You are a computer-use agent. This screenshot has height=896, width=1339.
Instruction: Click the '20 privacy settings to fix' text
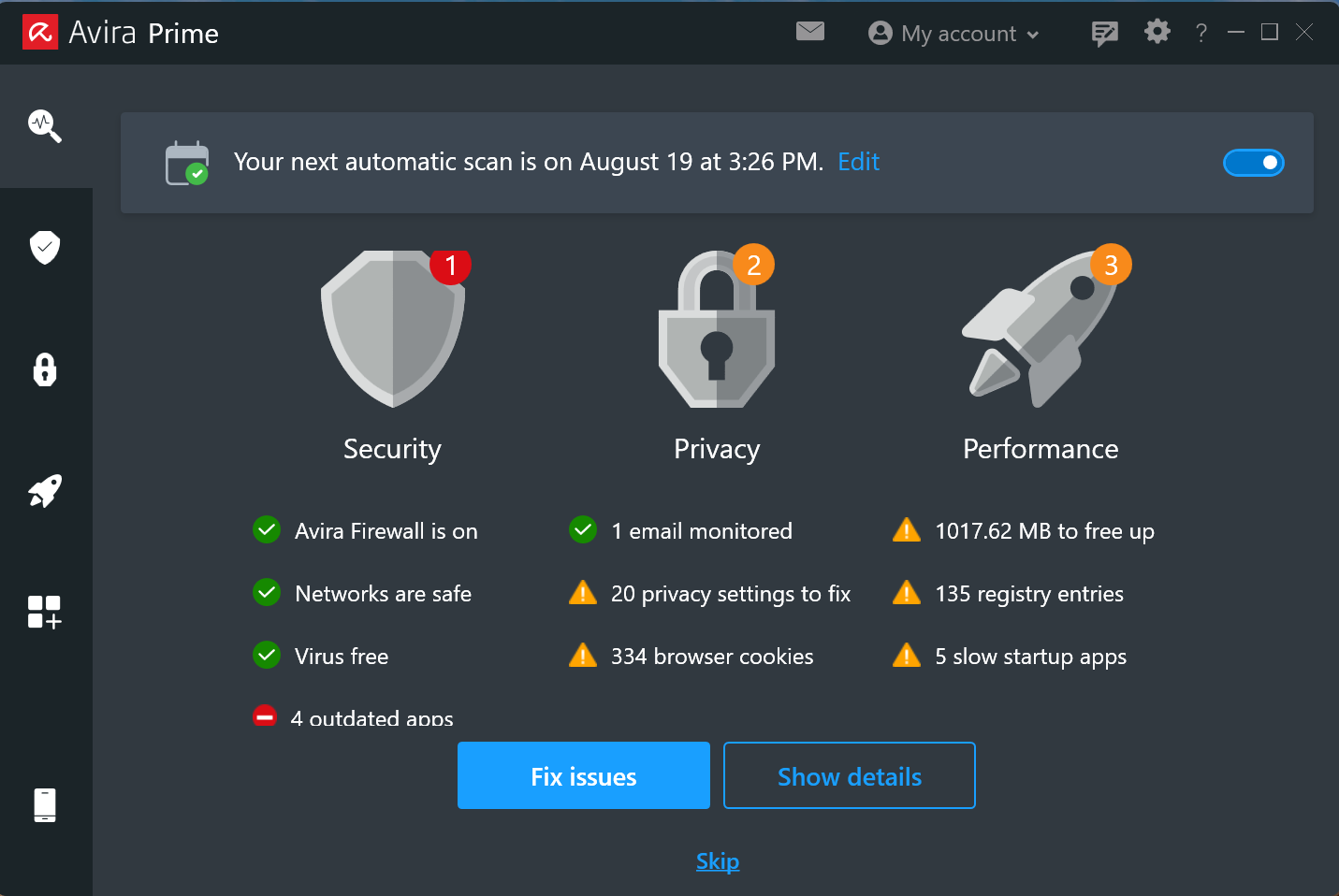pos(731,594)
